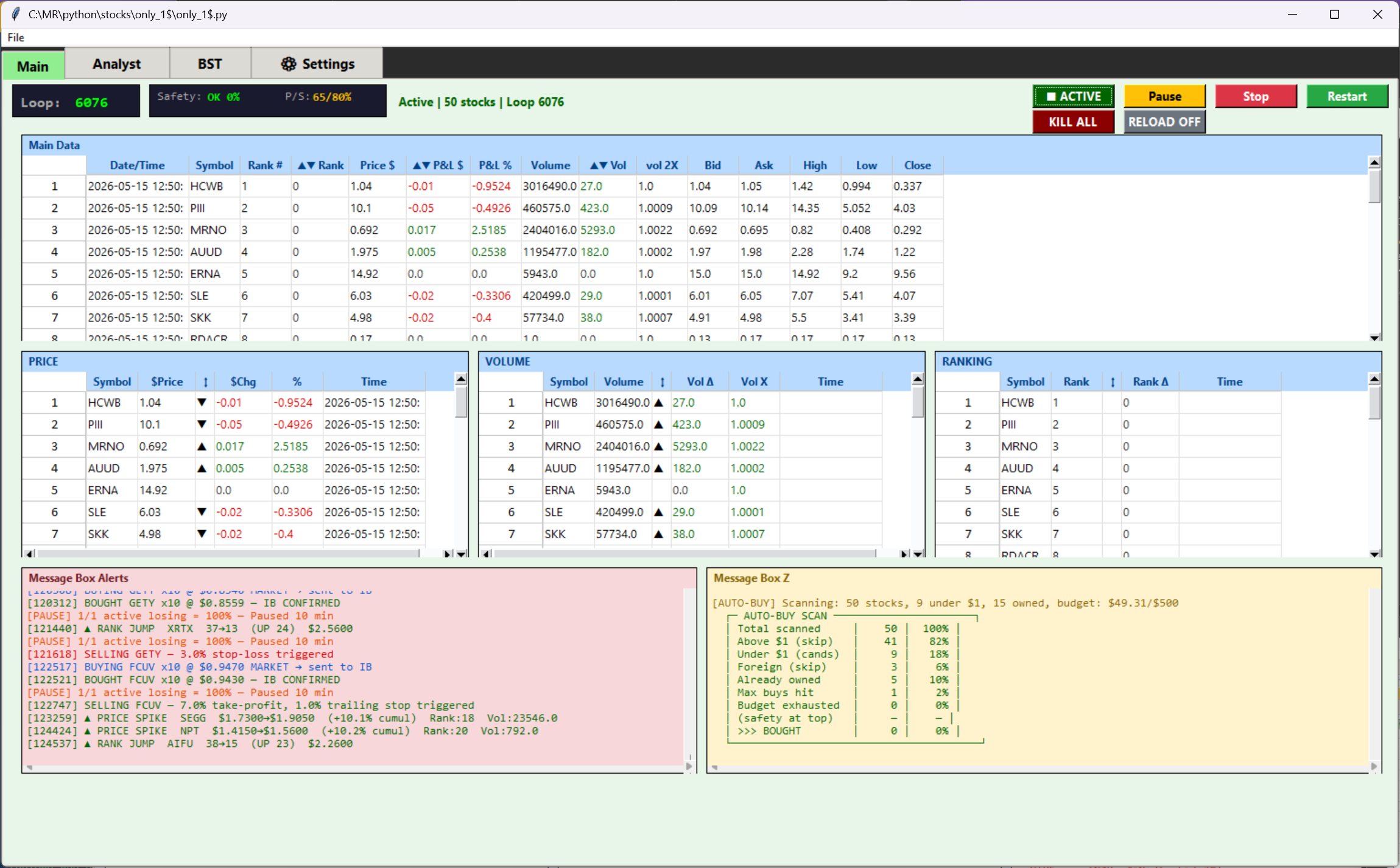Click SLE down arrow in PRICE table
1400x868 pixels.
[x=202, y=512]
